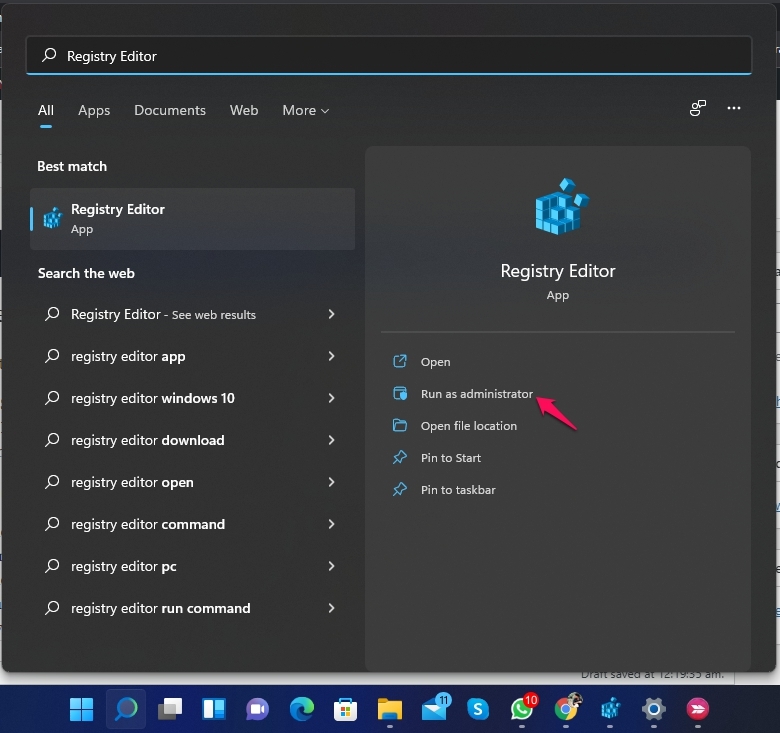Image resolution: width=780 pixels, height=733 pixels.
Task: Open the Windows Start button on taskbar
Action: pyautogui.click(x=82, y=709)
